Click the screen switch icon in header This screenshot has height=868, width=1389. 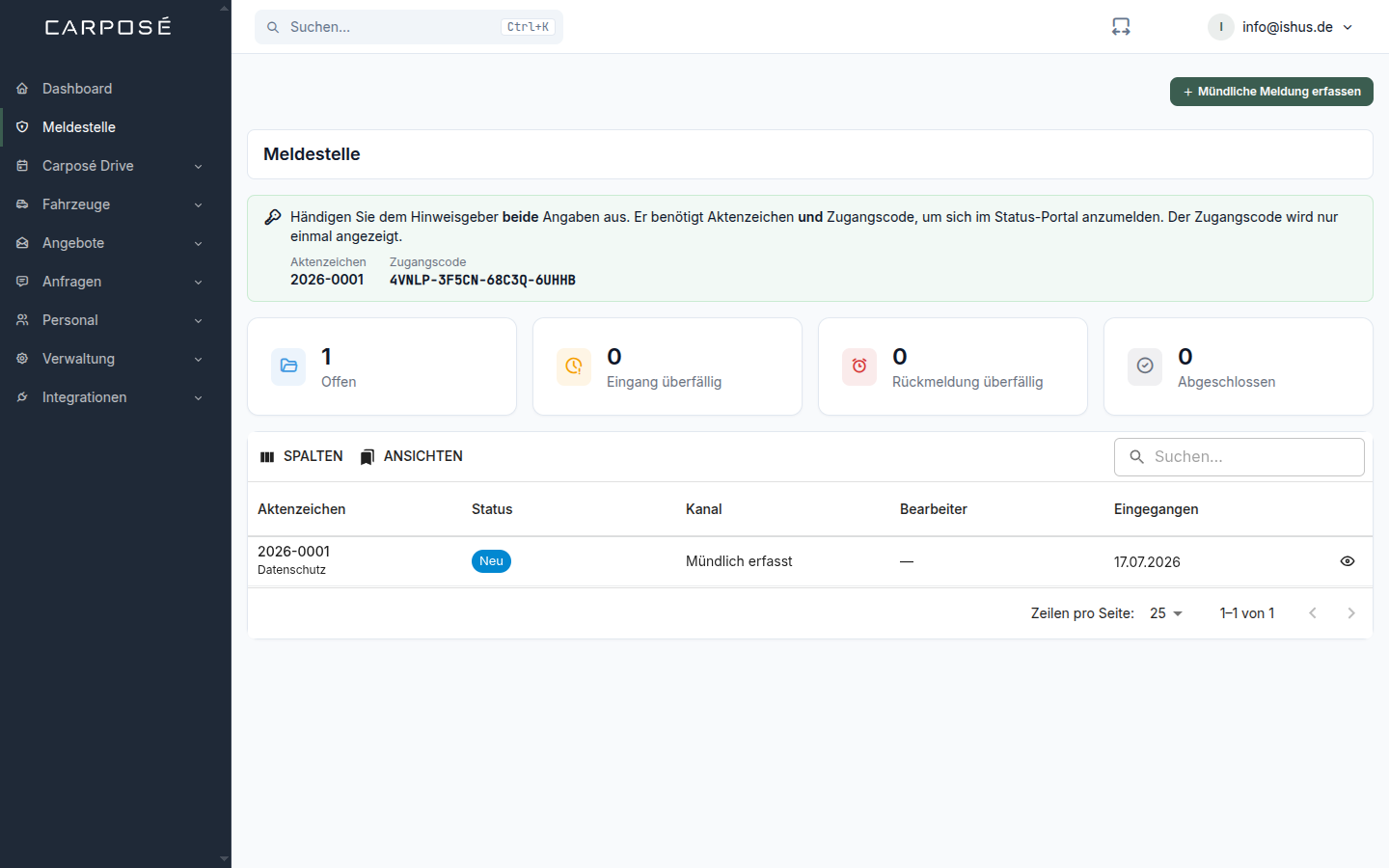[x=1121, y=27]
